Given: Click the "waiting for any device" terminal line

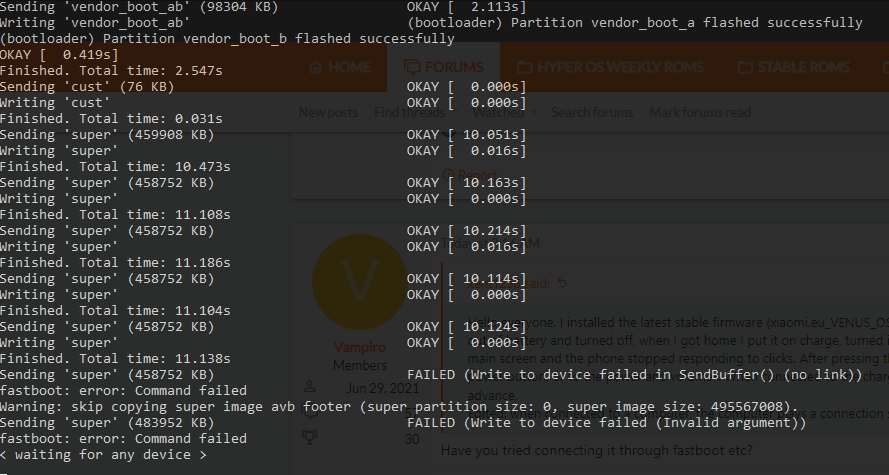Looking at the screenshot, I should pos(103,455).
